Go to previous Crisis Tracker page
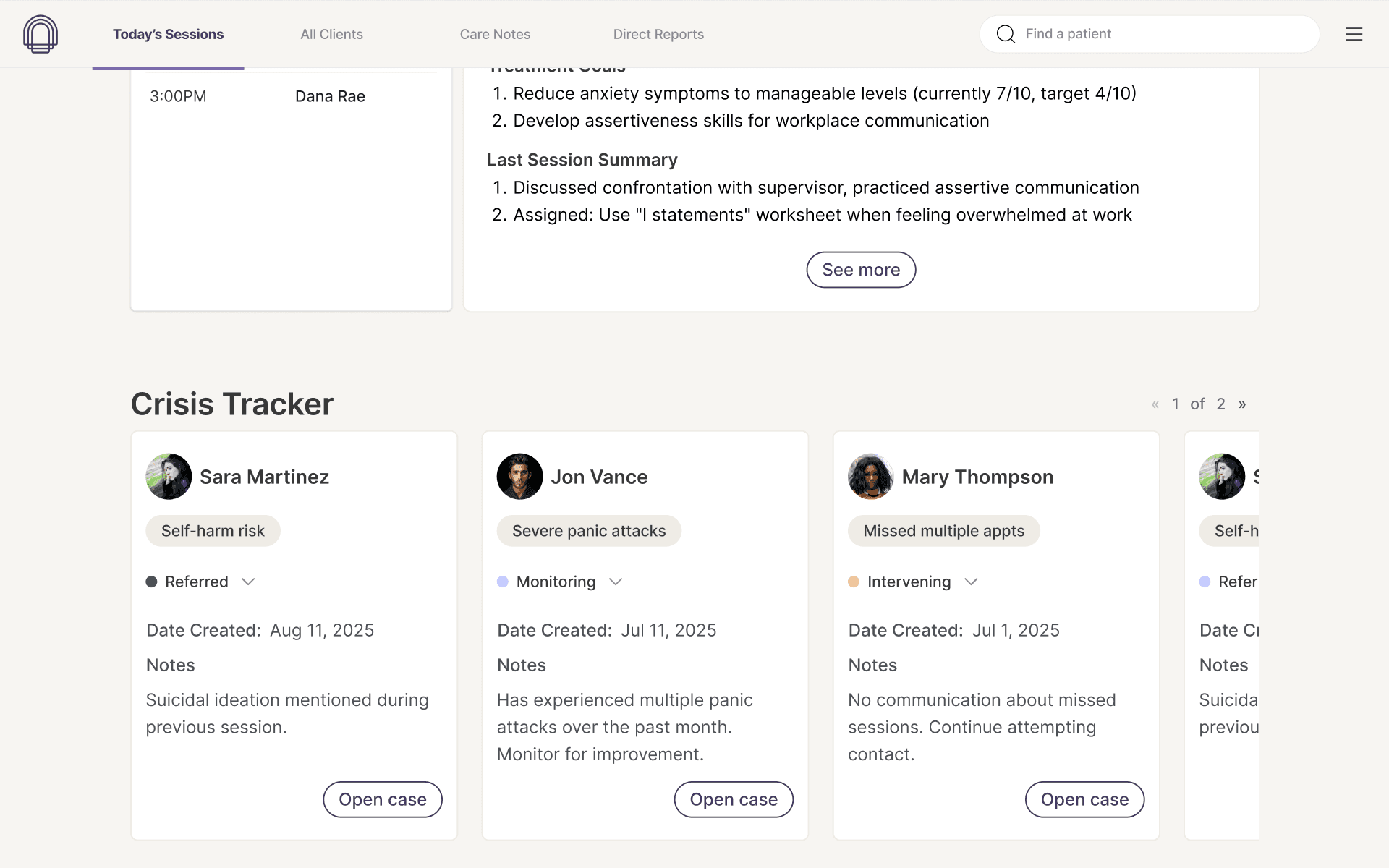The image size is (1389, 868). 1155,404
